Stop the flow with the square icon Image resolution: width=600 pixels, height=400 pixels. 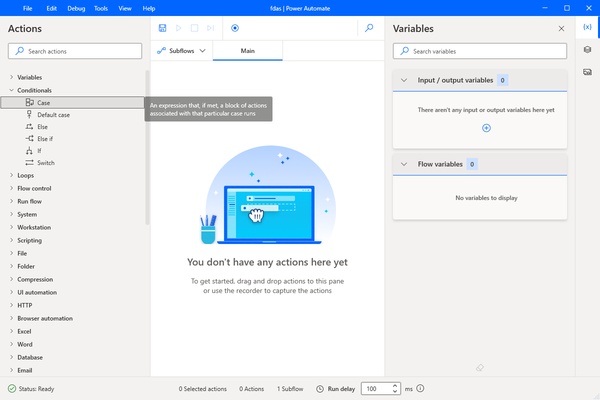click(194, 28)
